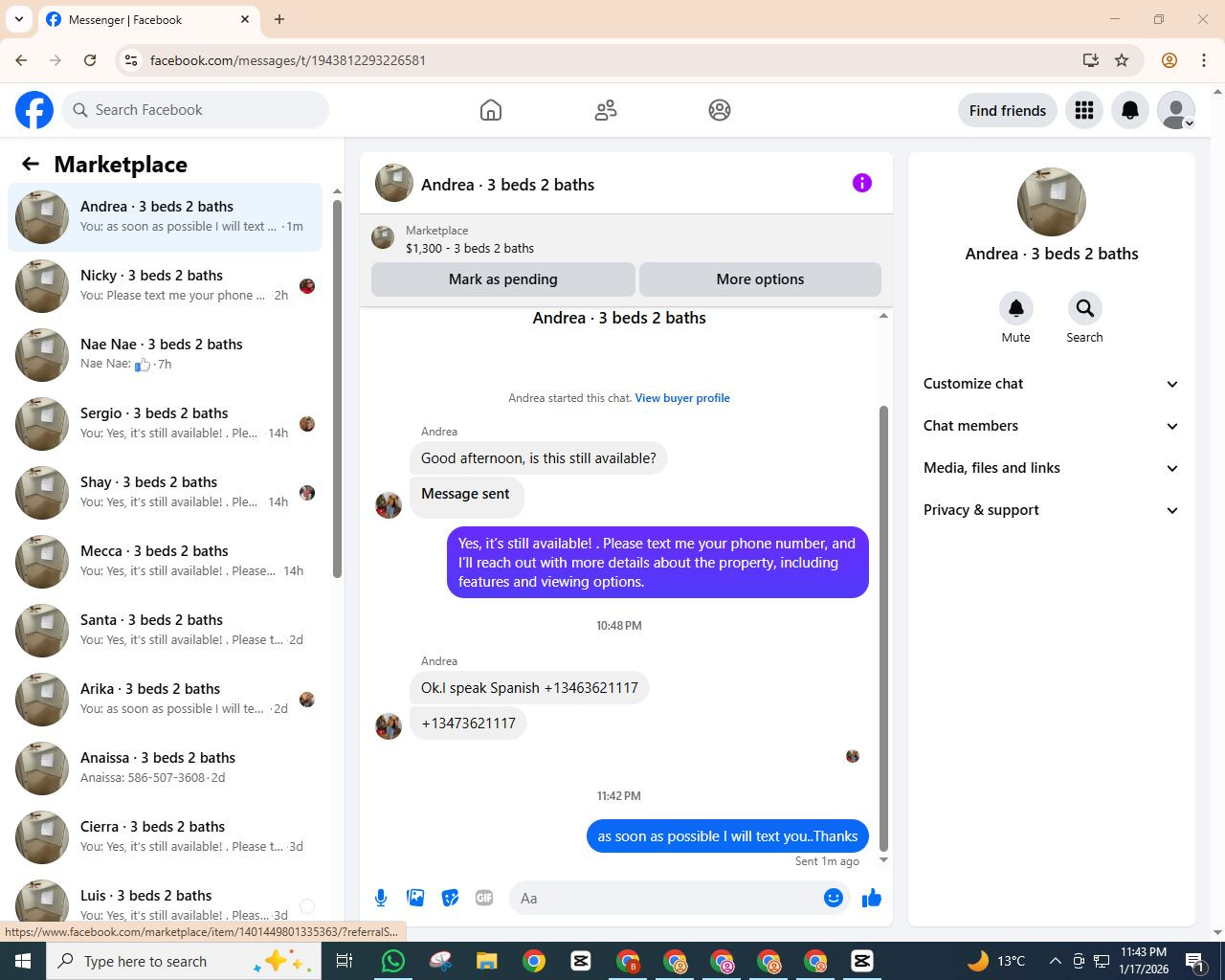Expand the Privacy & support section
This screenshot has height=980, width=1225.
click(x=1052, y=510)
